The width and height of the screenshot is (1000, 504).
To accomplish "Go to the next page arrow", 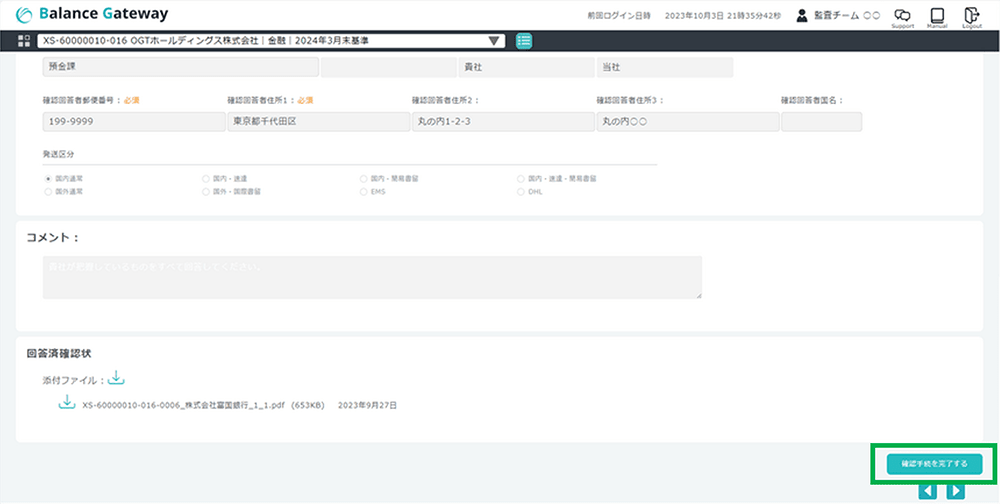I will point(955,491).
